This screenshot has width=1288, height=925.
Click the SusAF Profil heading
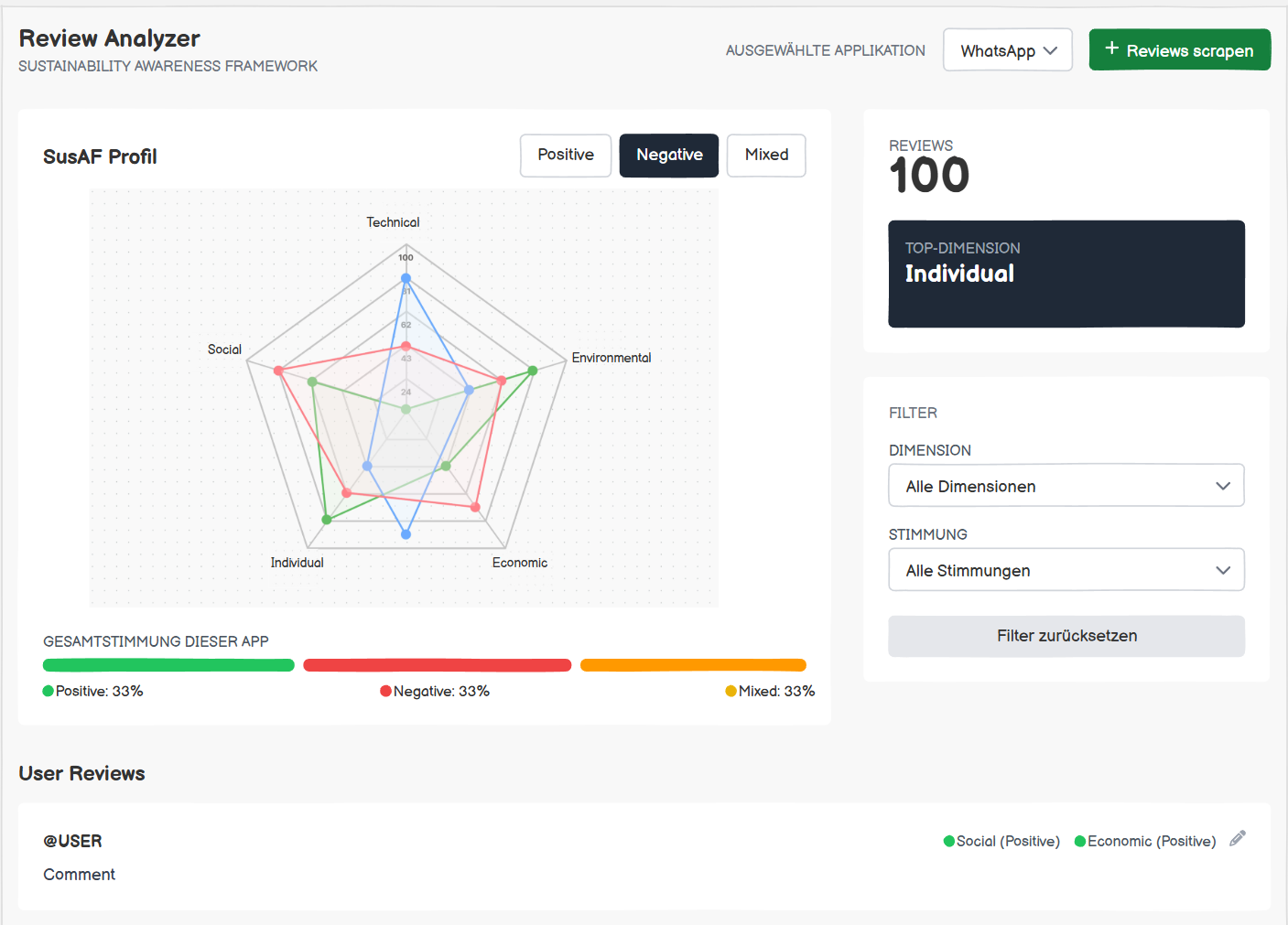tap(100, 156)
